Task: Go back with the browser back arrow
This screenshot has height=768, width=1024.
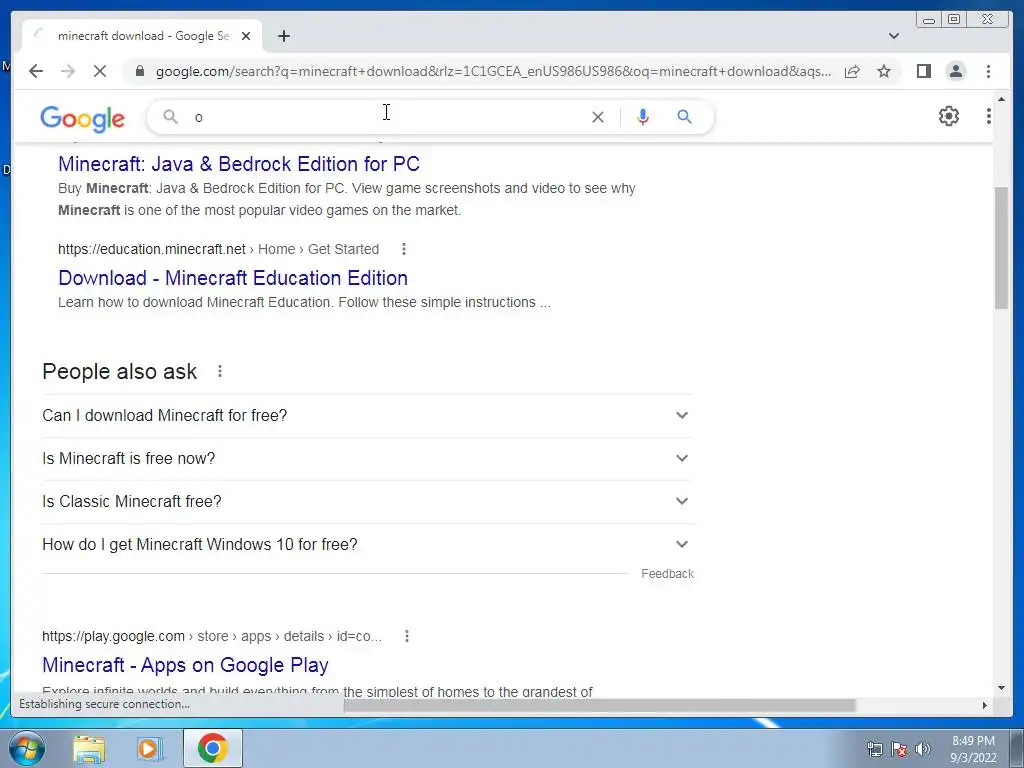Action: click(36, 71)
